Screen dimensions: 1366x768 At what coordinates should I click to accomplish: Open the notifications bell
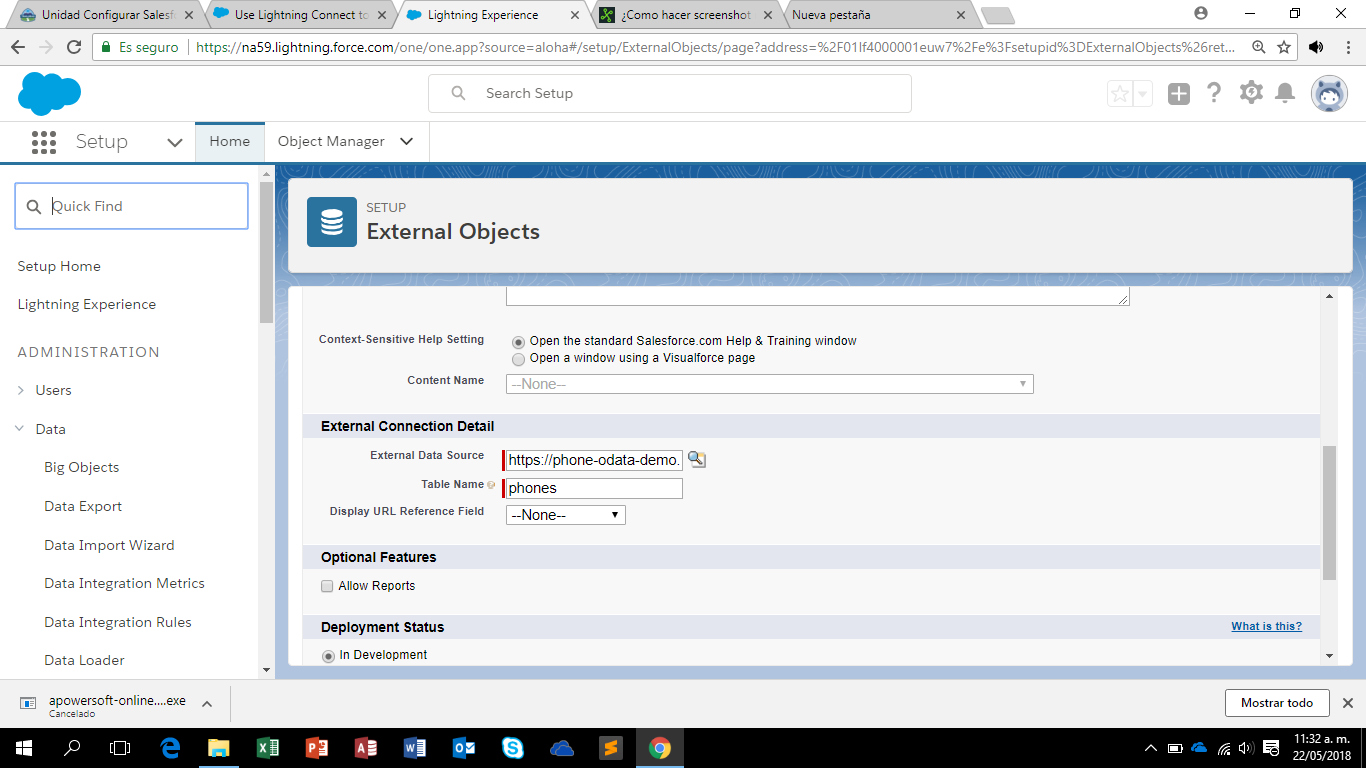(1286, 93)
